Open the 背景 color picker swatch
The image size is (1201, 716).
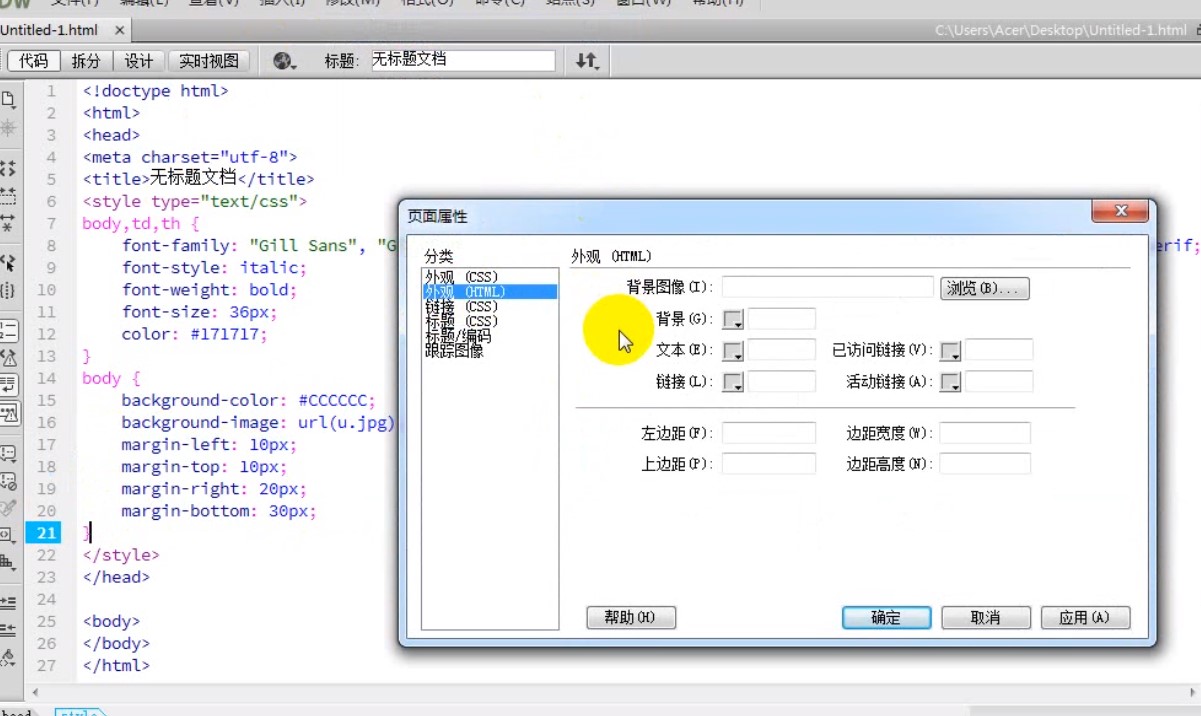tap(733, 320)
